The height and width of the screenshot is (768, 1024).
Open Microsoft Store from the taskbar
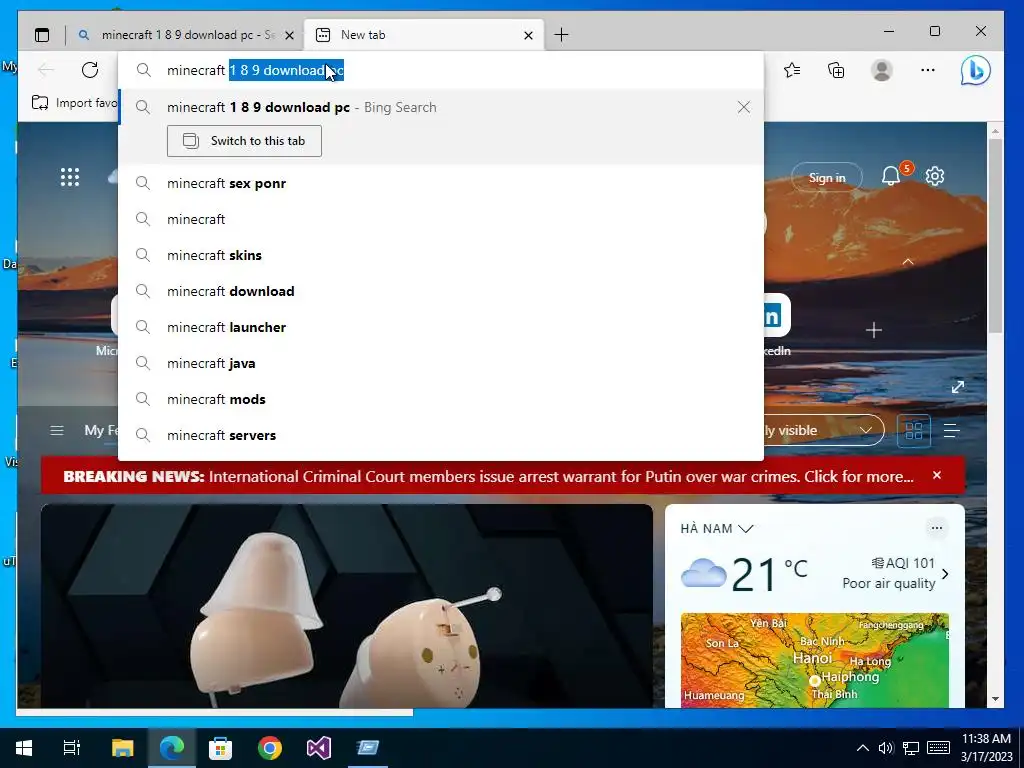point(221,747)
